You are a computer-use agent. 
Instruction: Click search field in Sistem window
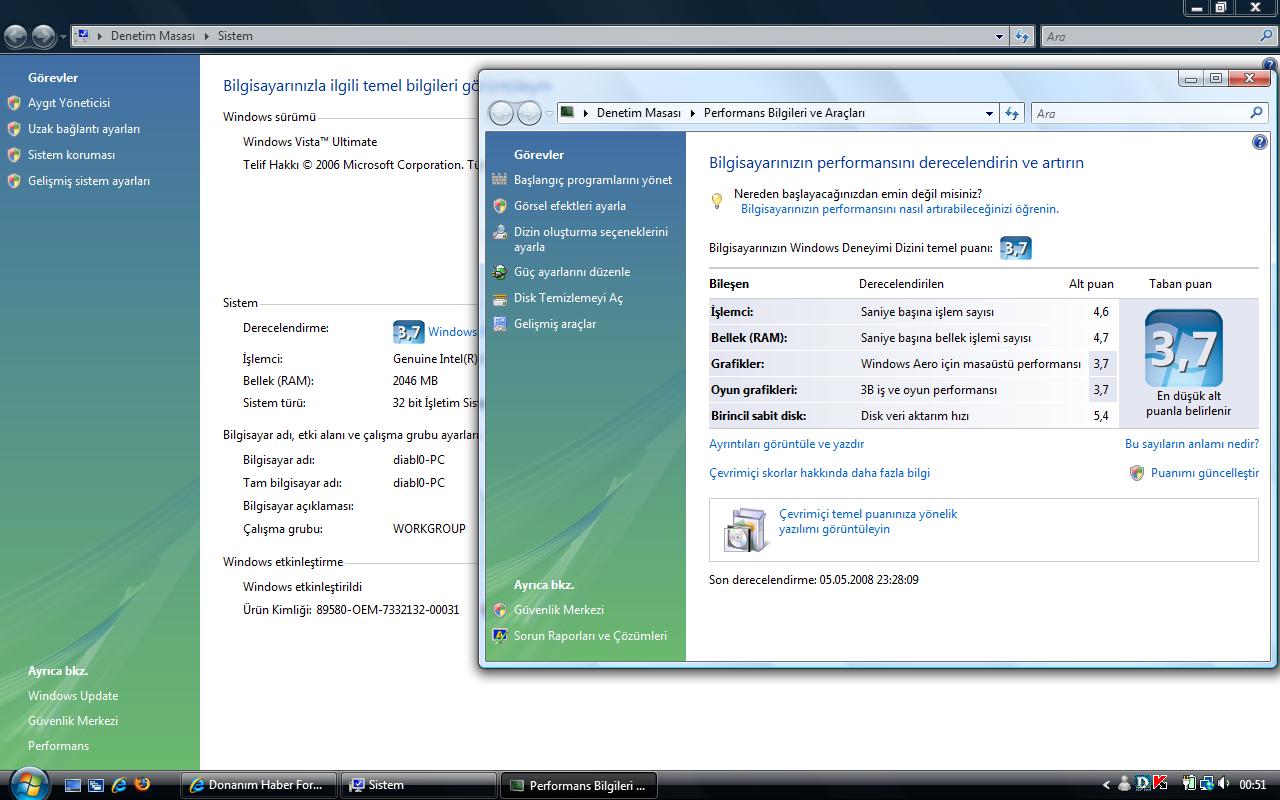1159,36
